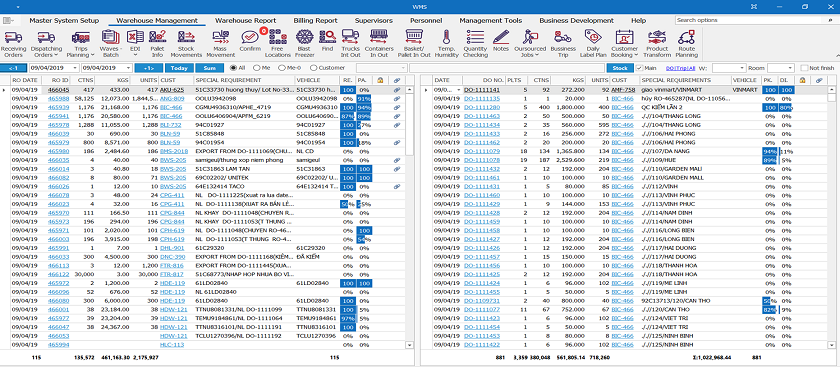Switch to the Billing Report tab
The image size is (840, 367).
click(x=315, y=20)
